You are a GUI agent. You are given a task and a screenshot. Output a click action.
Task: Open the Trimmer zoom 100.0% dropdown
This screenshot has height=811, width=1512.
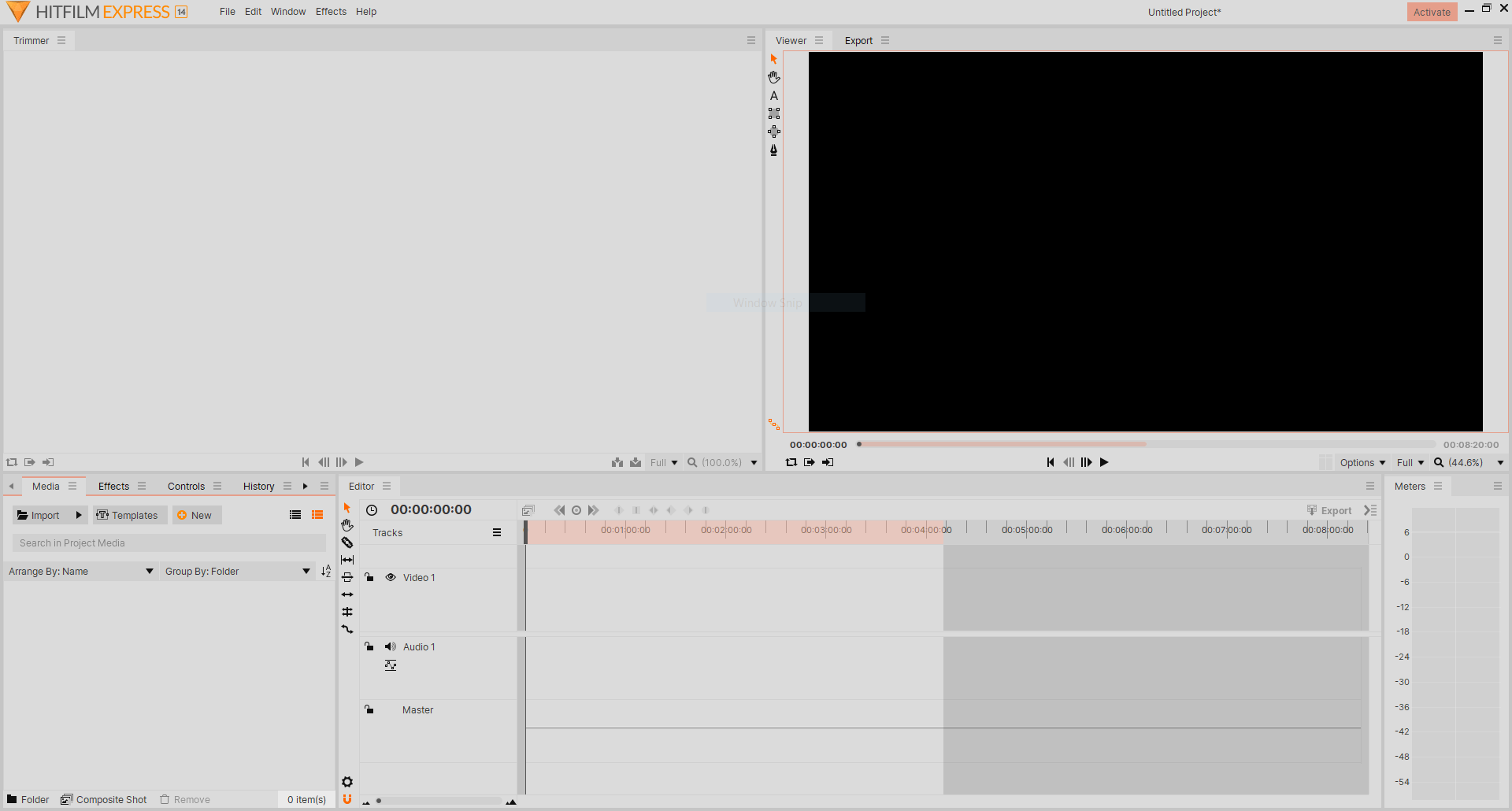point(722,462)
